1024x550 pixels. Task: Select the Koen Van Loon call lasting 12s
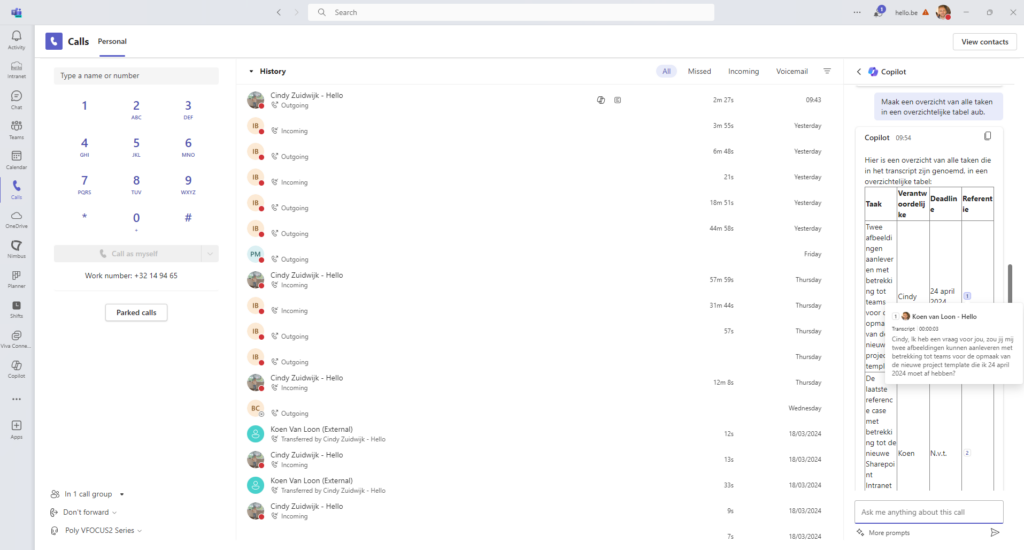(540, 434)
